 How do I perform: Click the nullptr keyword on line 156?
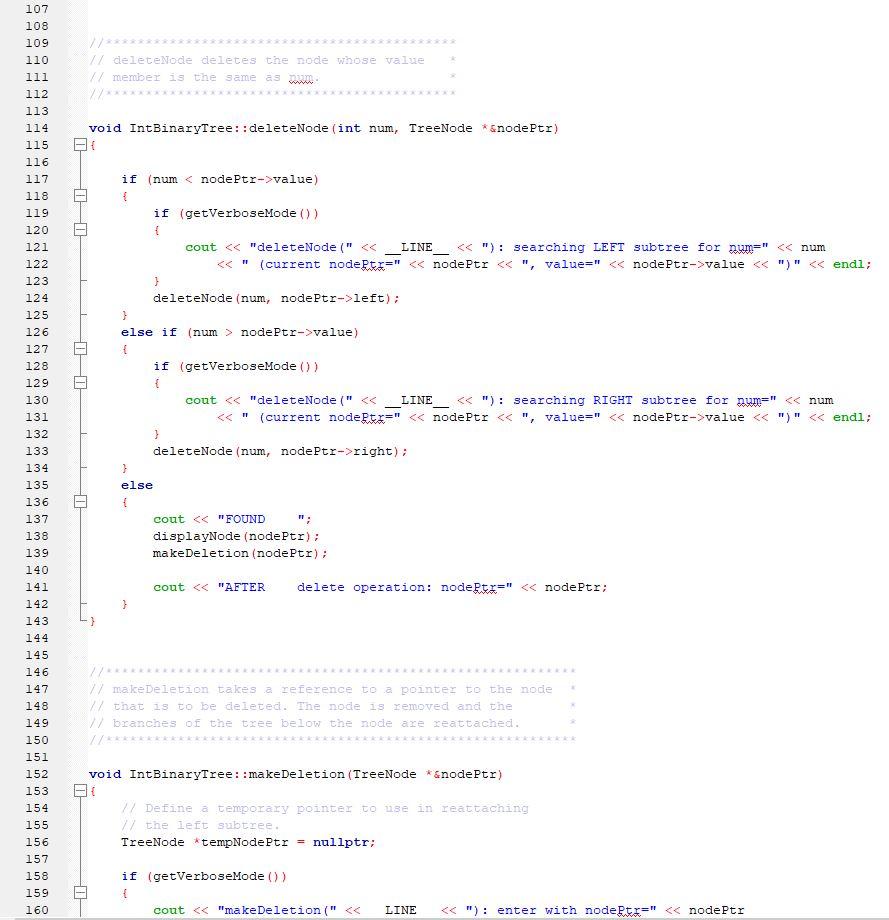click(x=346, y=842)
